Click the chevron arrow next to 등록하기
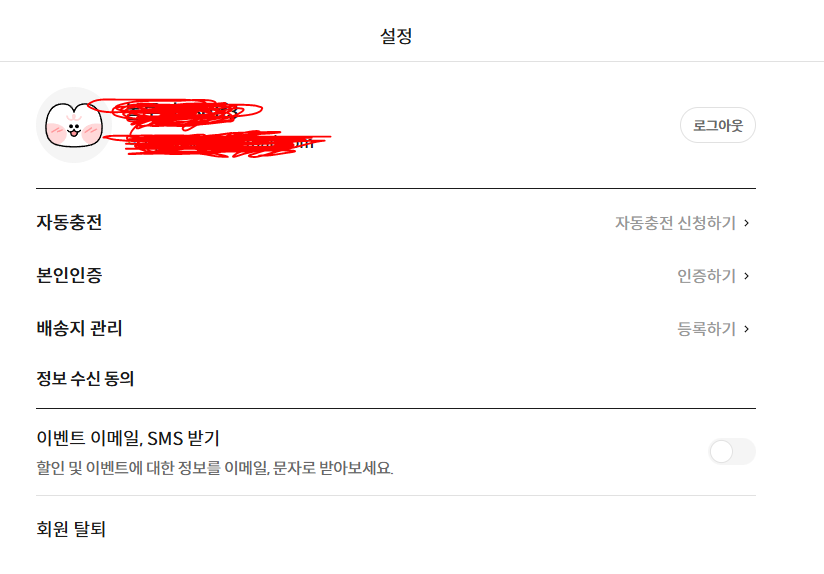This screenshot has height=574, width=824. click(747, 329)
